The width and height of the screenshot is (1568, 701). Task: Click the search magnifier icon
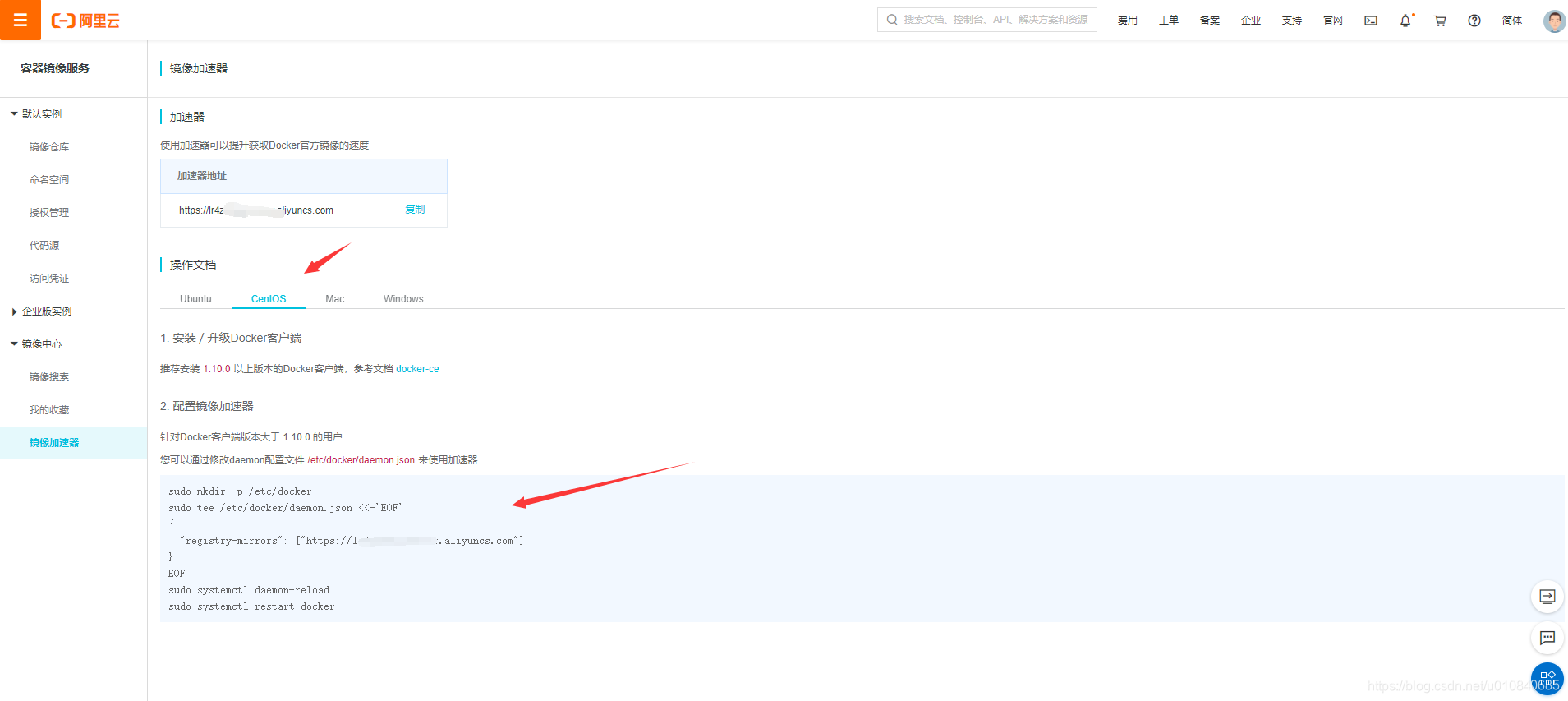pyautogui.click(x=892, y=20)
